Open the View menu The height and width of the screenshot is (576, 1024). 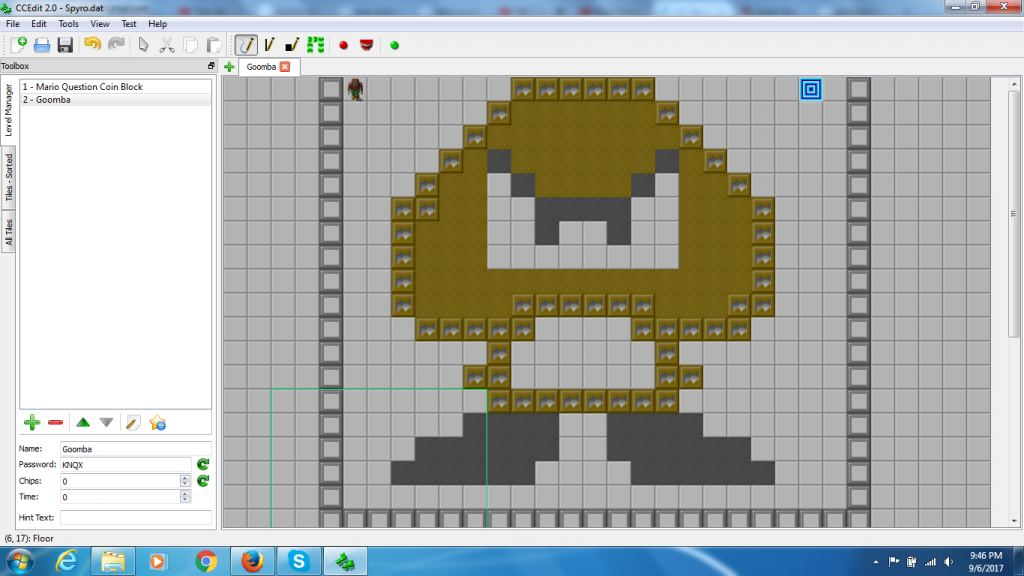(99, 24)
